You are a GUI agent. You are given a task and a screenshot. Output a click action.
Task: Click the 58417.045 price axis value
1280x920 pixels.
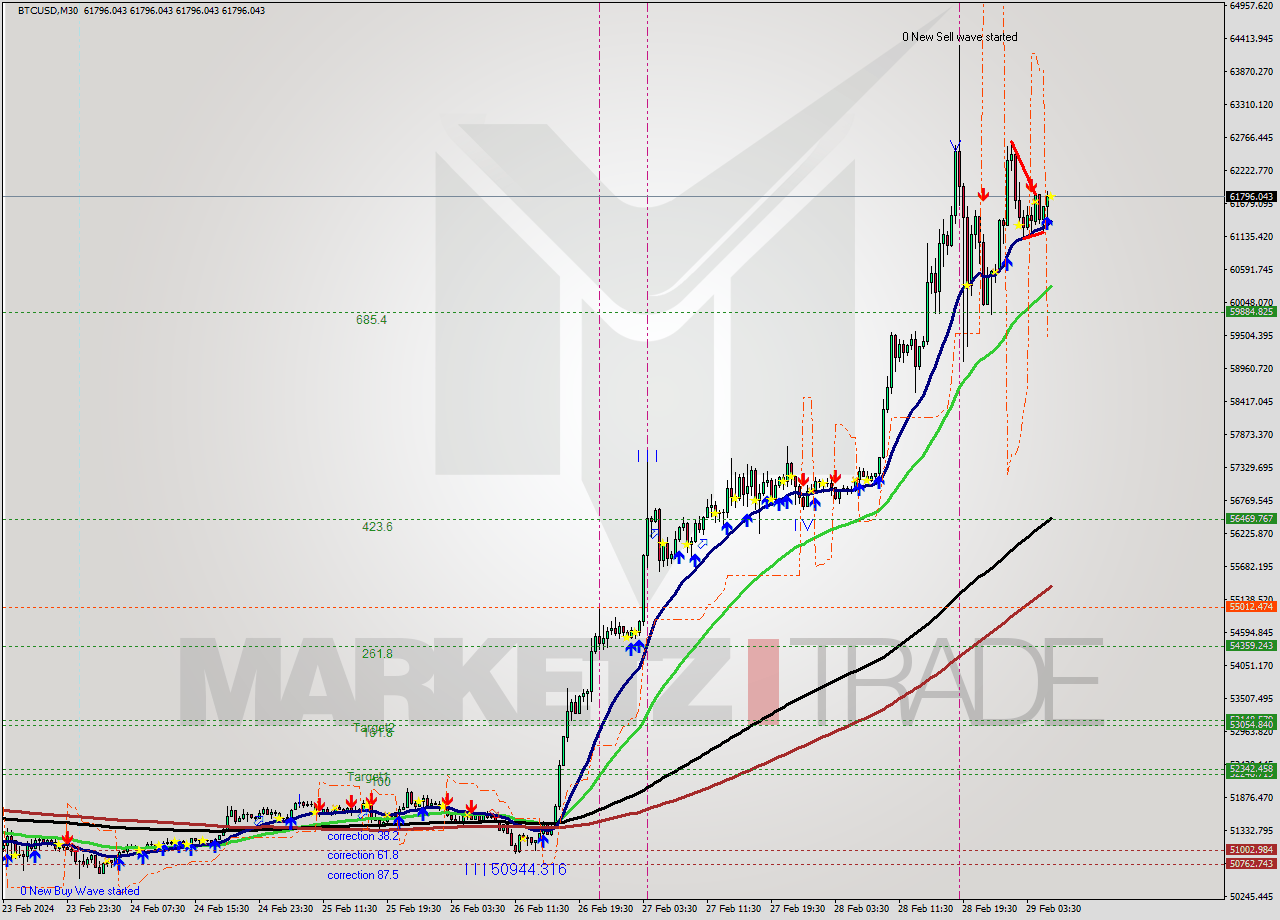click(x=1251, y=402)
